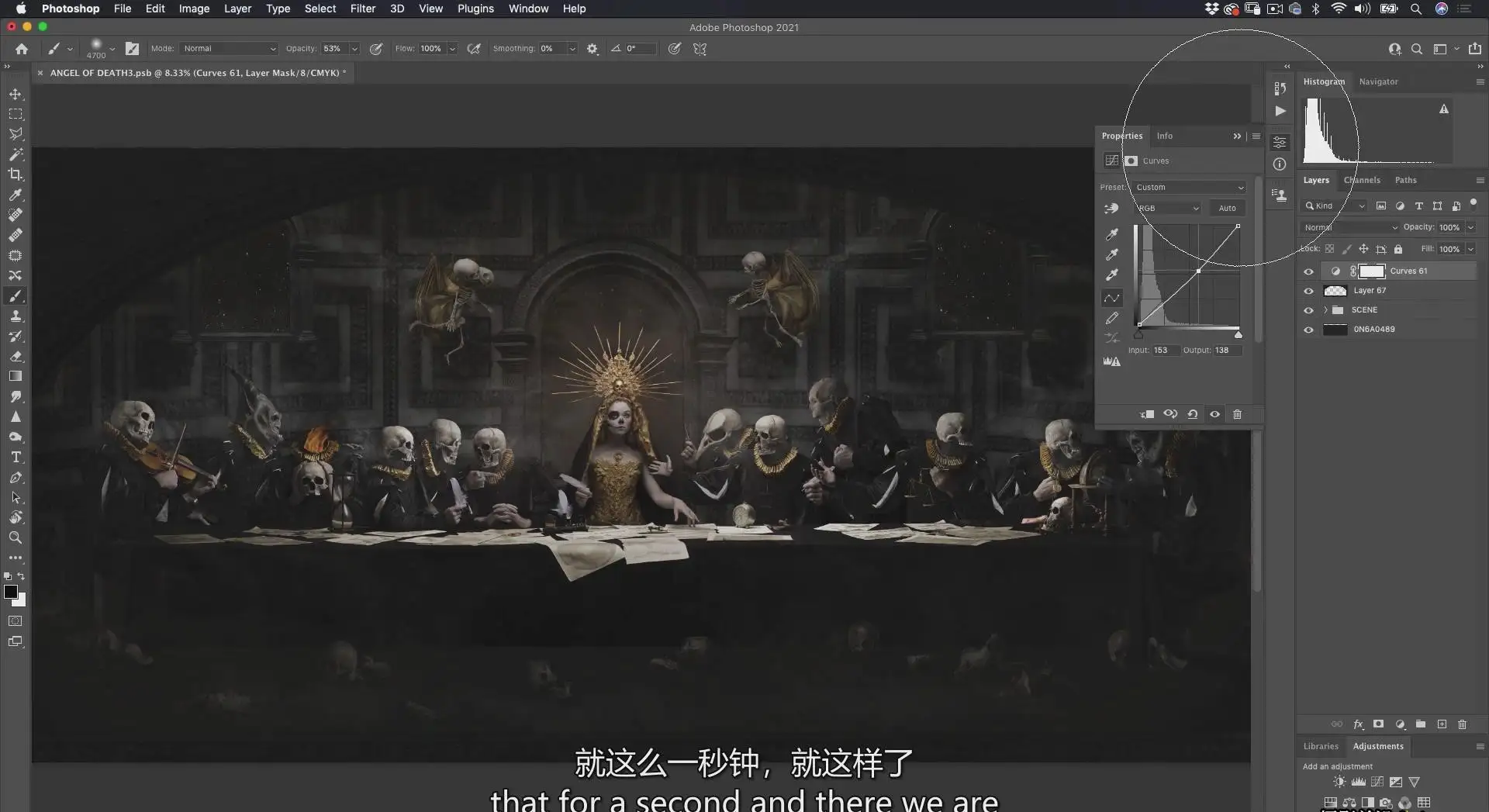Viewport: 1489px width, 812px height.
Task: Open the Curves Preset dropdown
Action: 1189,187
